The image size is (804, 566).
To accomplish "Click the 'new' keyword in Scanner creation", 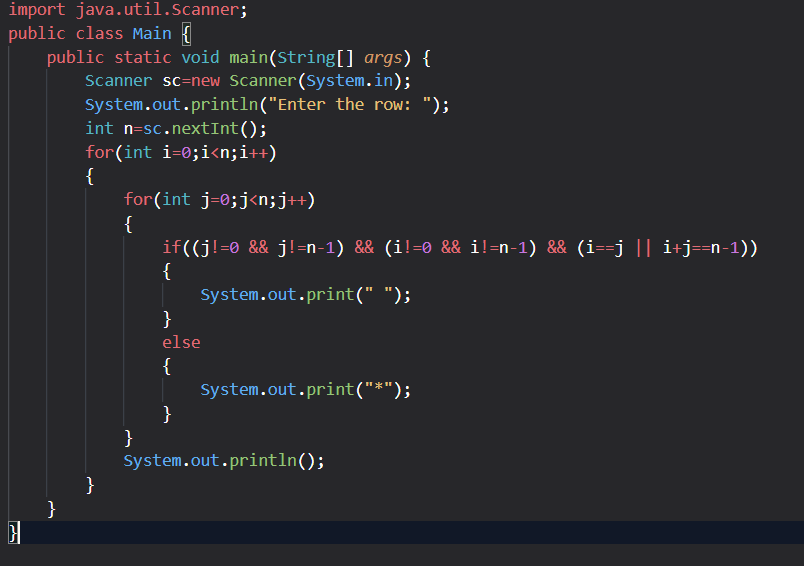I will (205, 81).
